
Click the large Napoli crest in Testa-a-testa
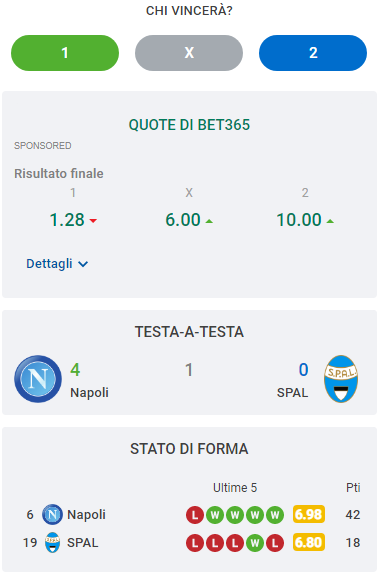(x=38, y=379)
